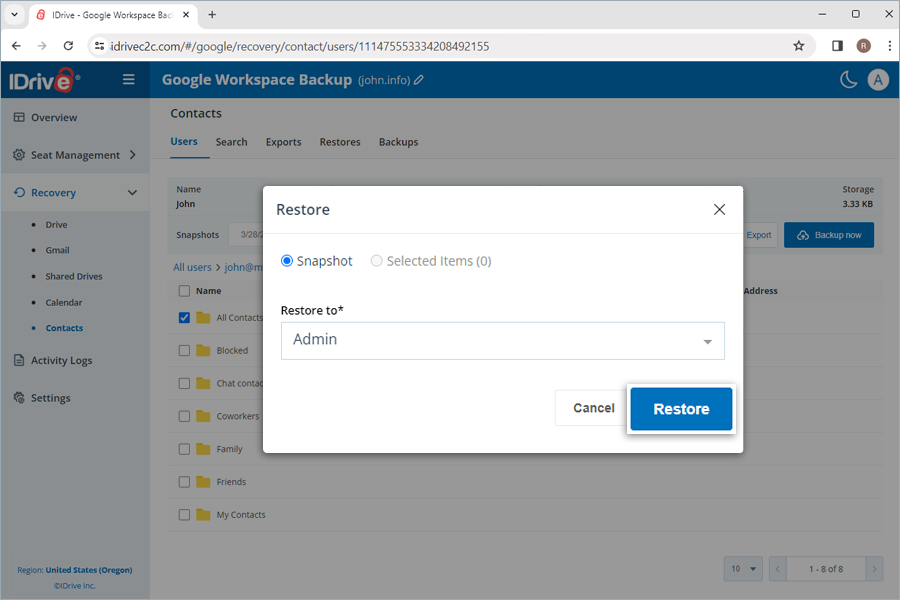
Task: Open the Snapshots date selector
Action: (x=247, y=235)
